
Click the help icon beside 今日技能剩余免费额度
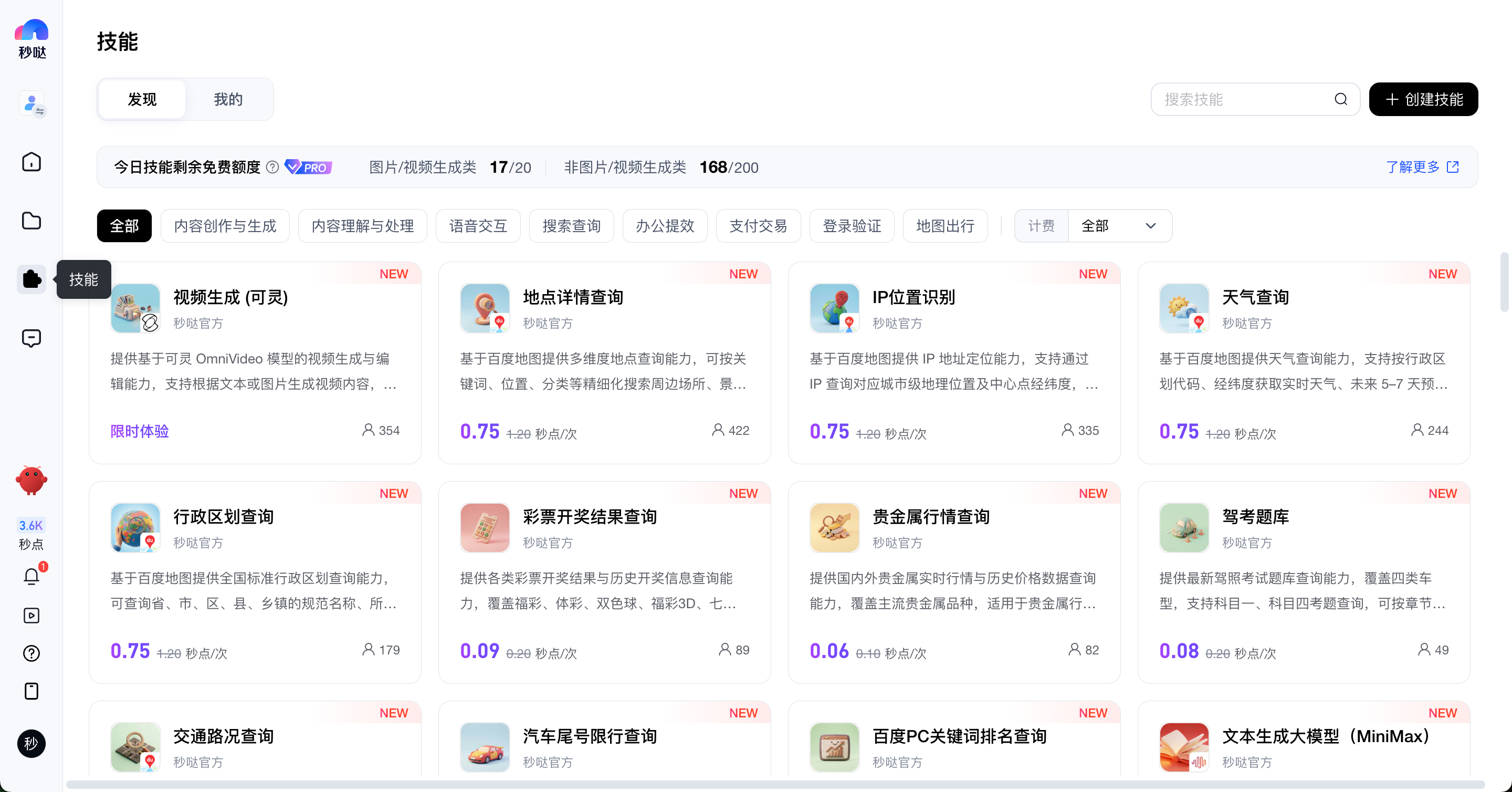coord(272,168)
